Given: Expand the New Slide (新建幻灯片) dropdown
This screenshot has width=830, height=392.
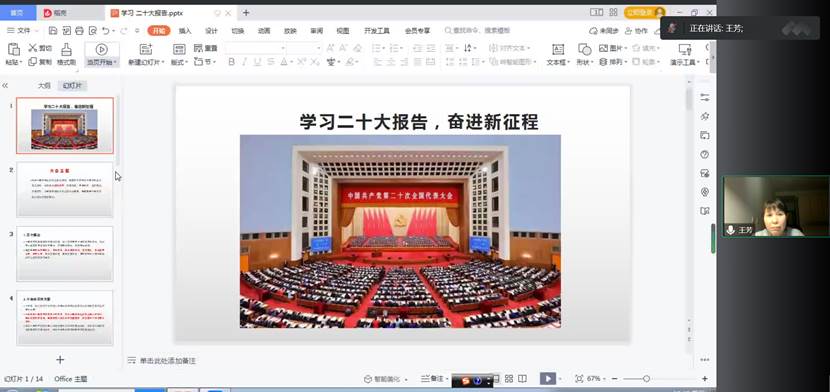Looking at the screenshot, I should pos(146,62).
